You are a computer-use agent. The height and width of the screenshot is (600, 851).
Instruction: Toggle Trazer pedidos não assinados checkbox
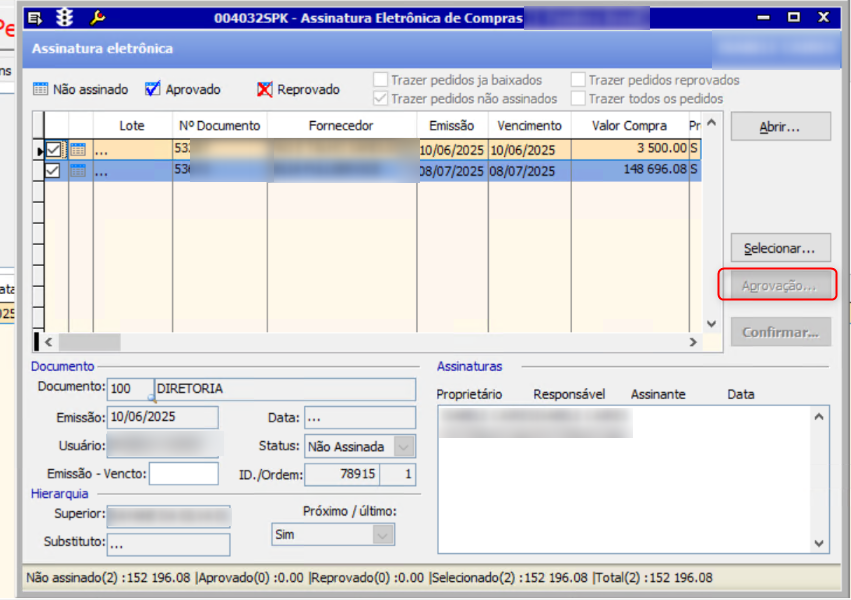[380, 98]
